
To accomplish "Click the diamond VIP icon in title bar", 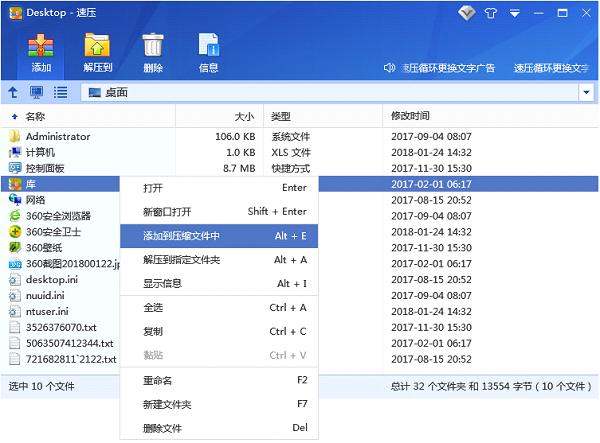I will click(467, 13).
